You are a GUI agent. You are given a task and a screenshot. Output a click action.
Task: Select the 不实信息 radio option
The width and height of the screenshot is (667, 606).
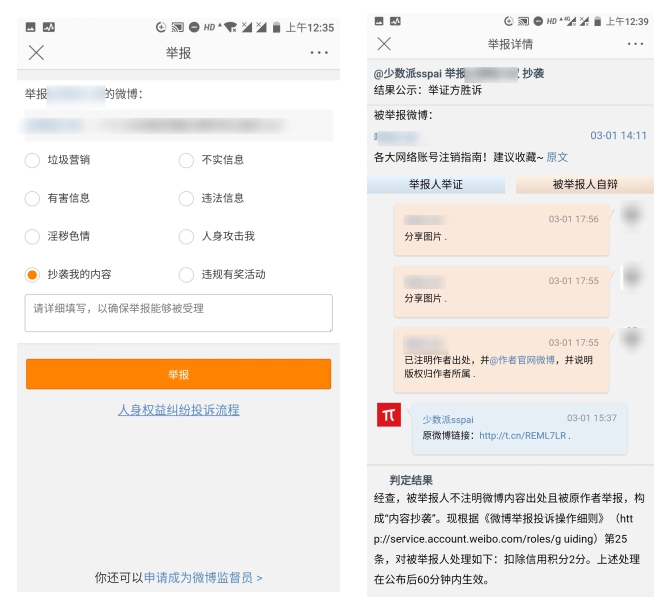click(186, 160)
